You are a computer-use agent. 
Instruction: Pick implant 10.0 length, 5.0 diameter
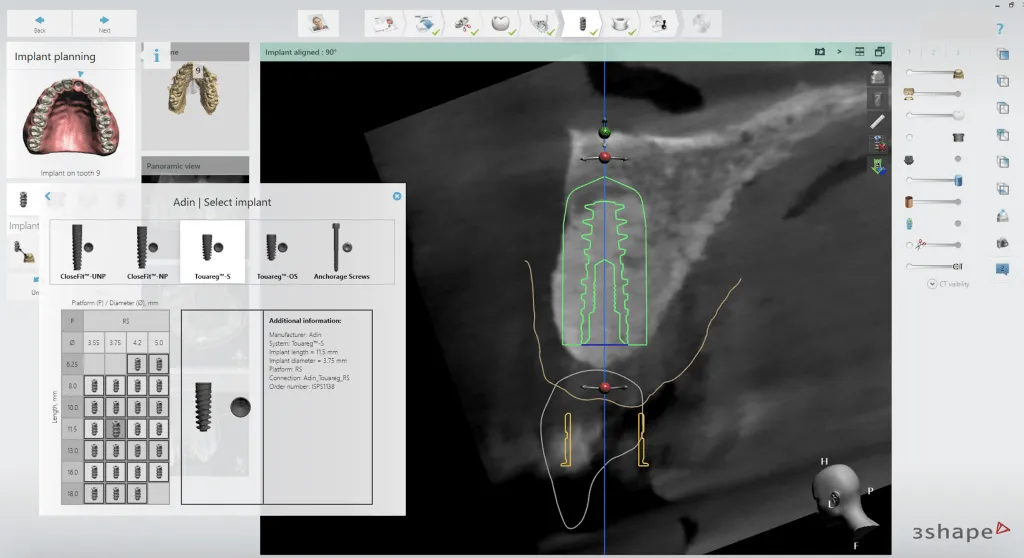(159, 407)
